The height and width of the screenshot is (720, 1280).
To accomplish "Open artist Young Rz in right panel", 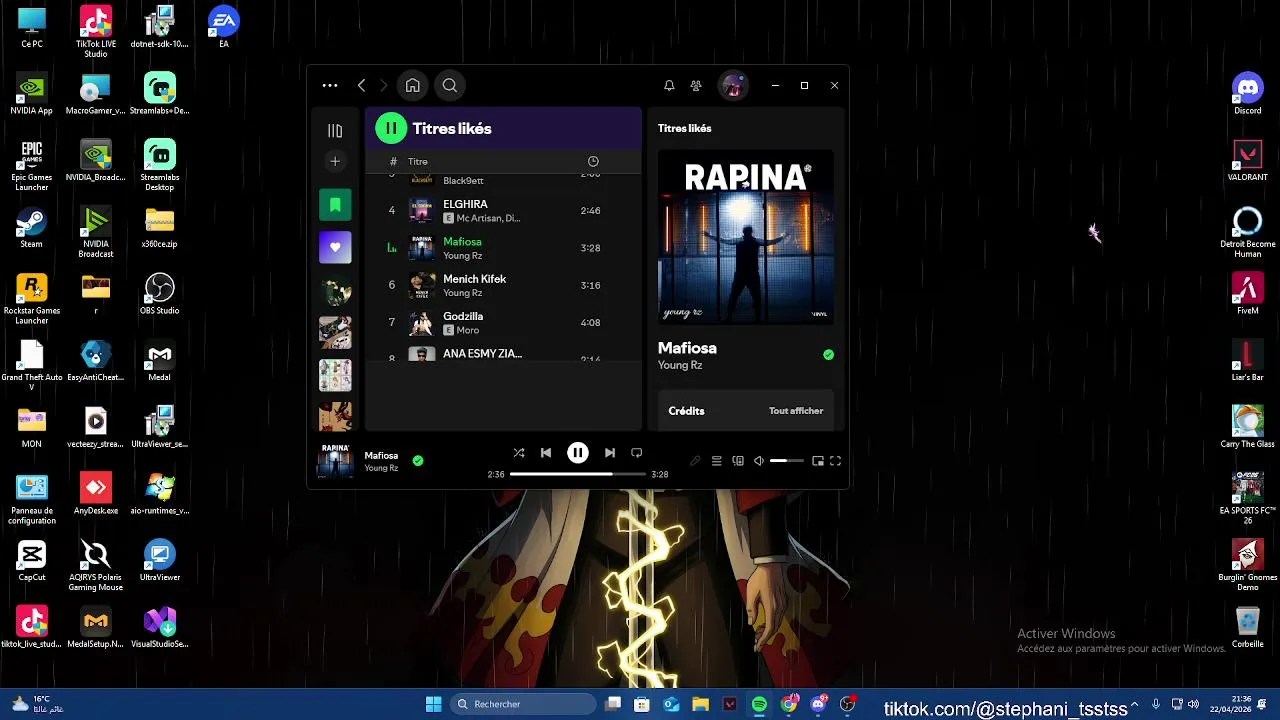I will pyautogui.click(x=680, y=365).
